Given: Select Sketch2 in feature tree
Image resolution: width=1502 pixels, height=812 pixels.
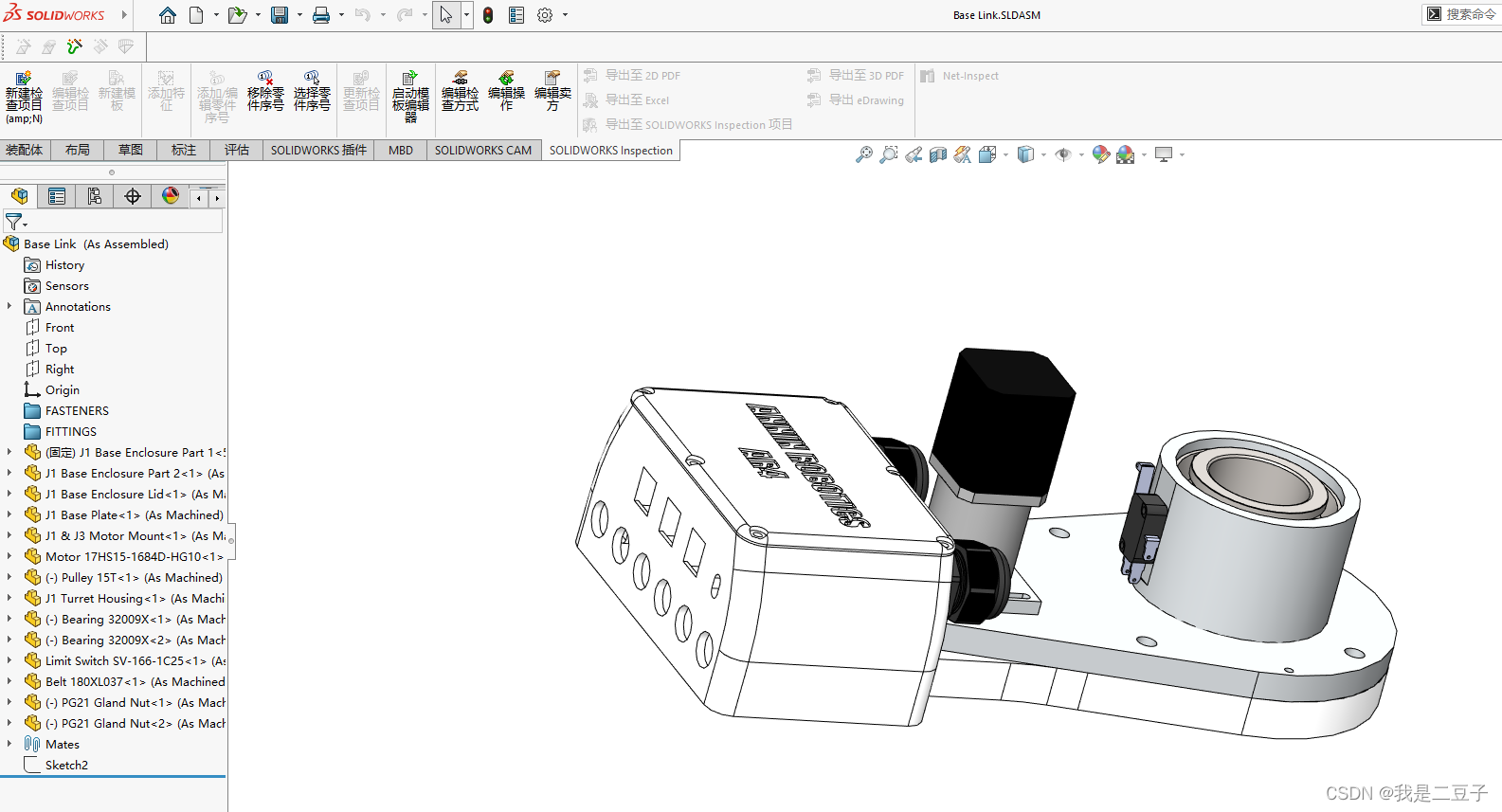Looking at the screenshot, I should click(66, 766).
